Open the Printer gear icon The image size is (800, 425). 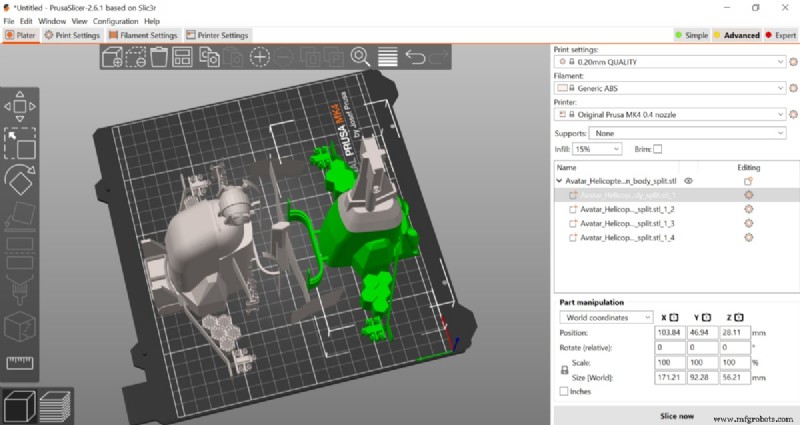793,114
